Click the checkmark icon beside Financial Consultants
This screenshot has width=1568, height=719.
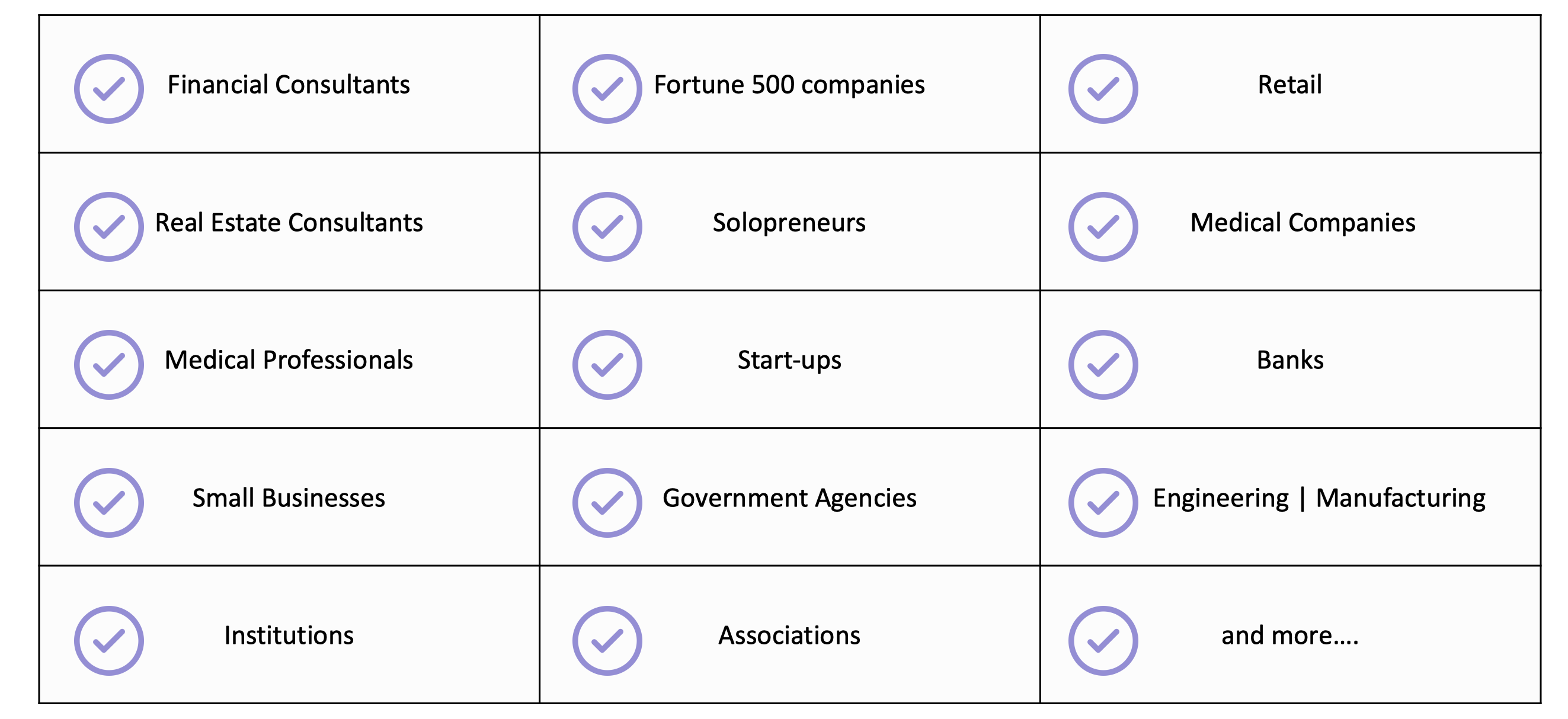[x=109, y=89]
